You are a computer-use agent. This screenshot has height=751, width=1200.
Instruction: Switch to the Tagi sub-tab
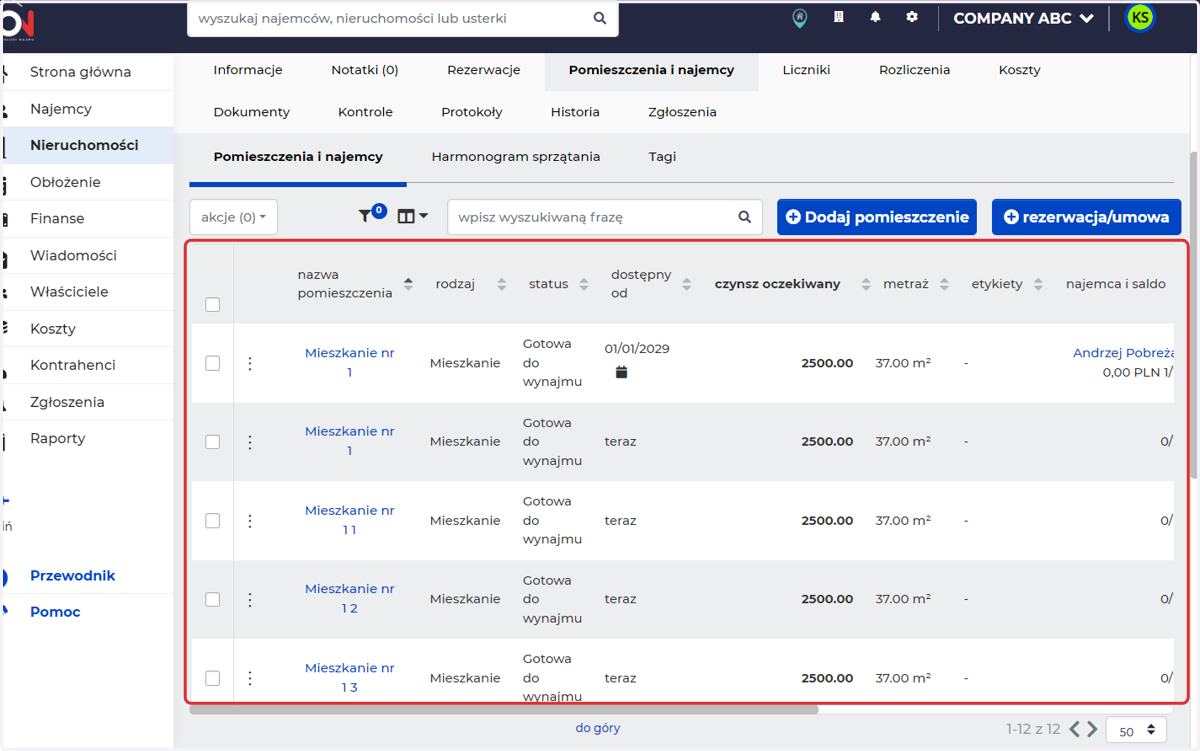[x=663, y=157]
